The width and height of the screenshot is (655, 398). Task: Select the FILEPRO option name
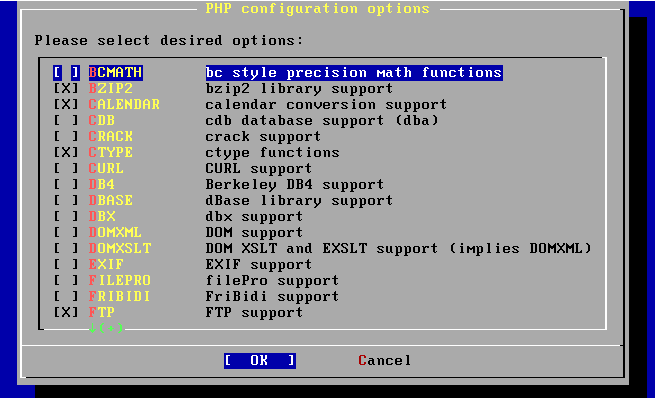tap(120, 280)
